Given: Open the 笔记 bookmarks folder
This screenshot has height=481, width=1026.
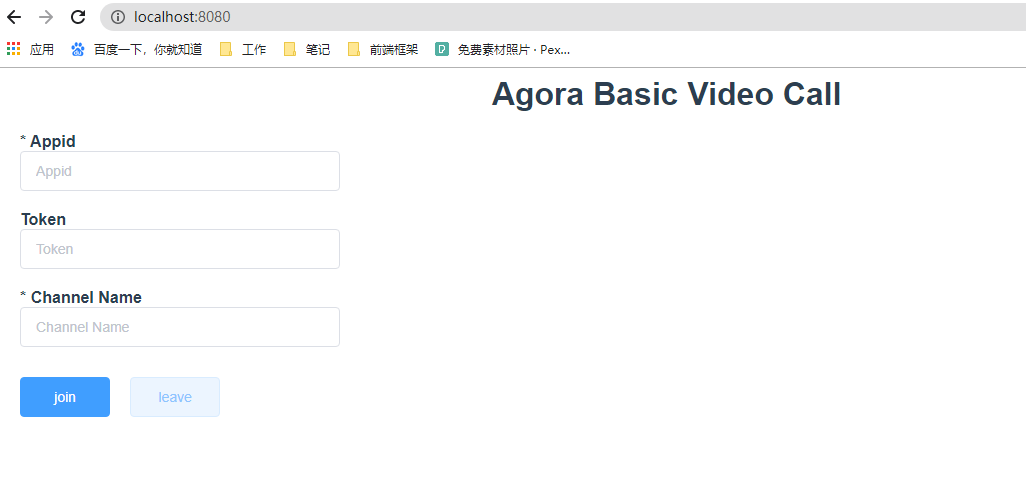Looking at the screenshot, I should [x=308, y=49].
